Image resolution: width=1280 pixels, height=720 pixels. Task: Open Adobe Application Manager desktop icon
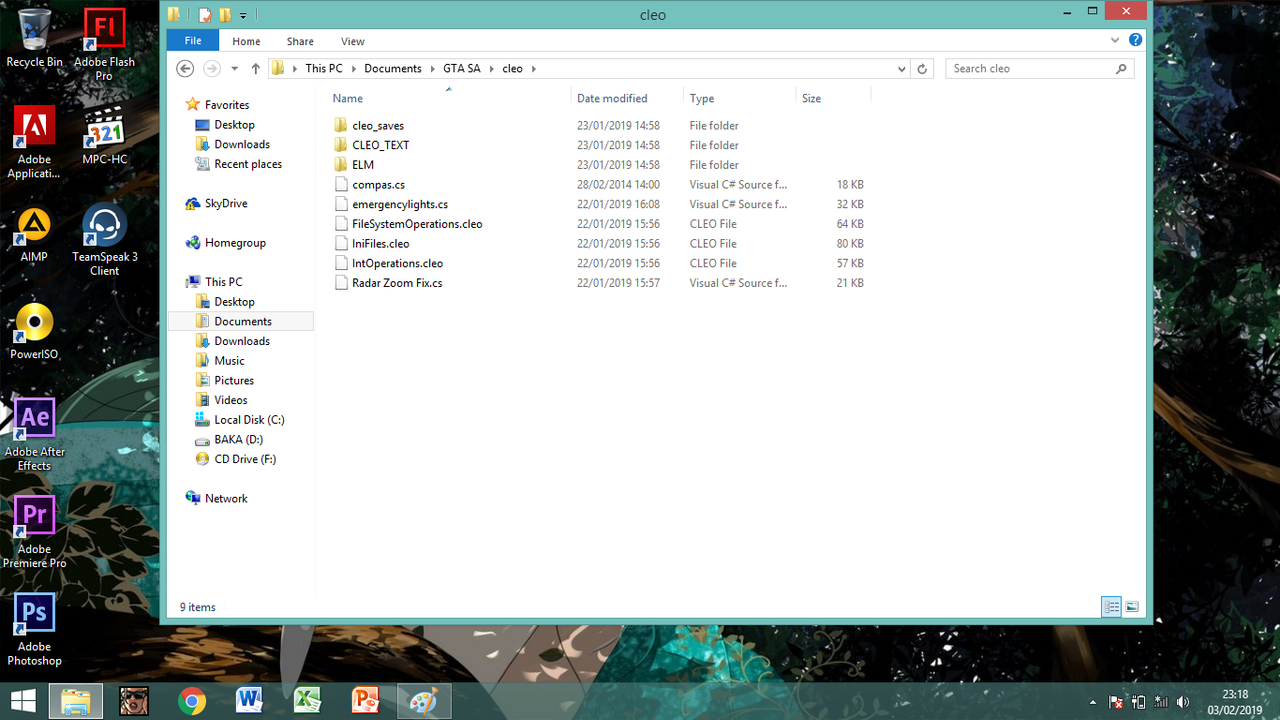[x=34, y=142]
